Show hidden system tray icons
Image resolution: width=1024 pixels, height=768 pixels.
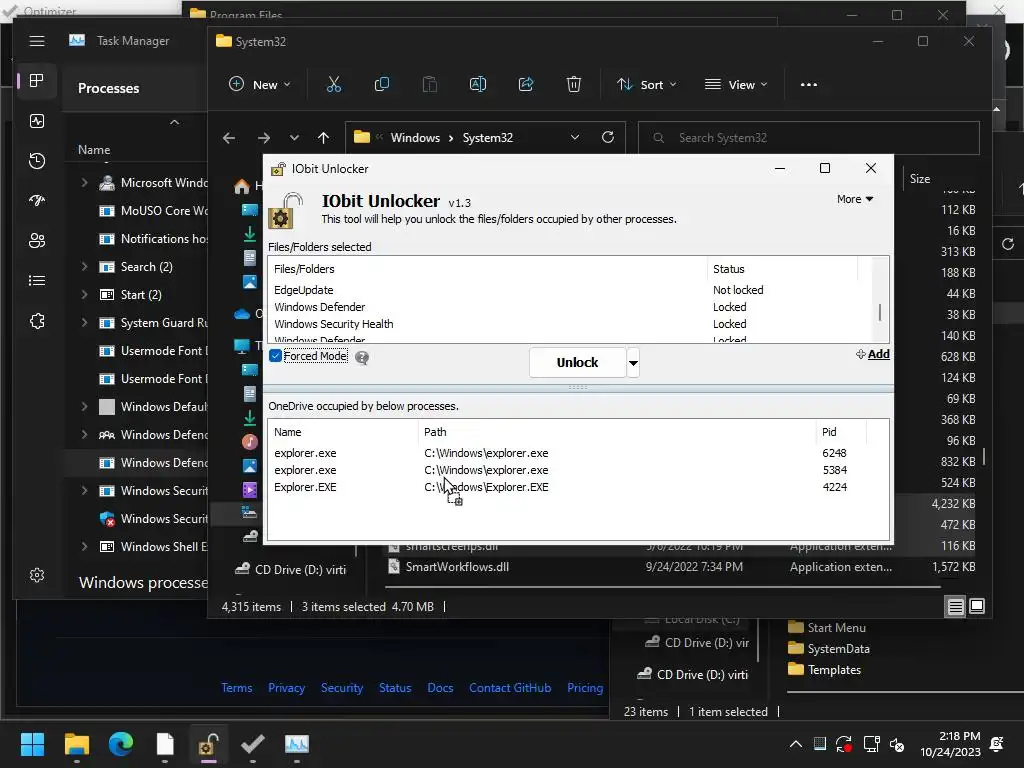point(795,744)
